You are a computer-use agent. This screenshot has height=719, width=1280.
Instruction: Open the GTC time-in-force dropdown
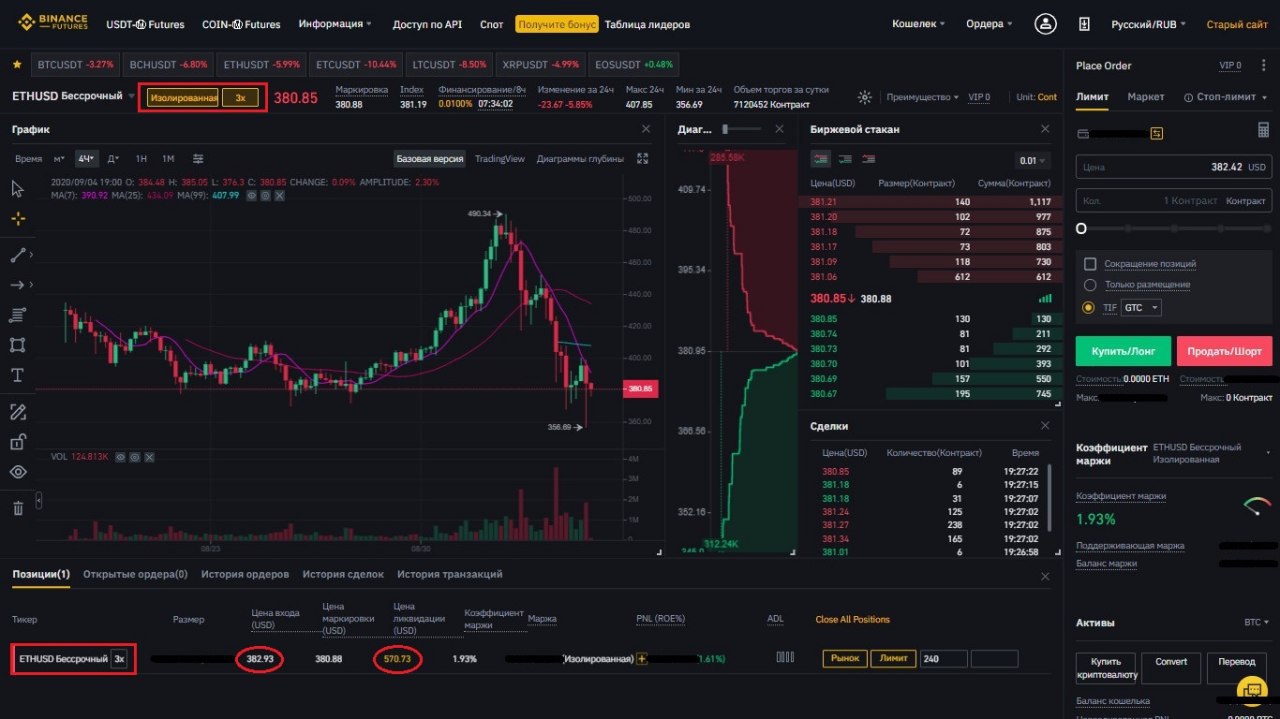(1141, 307)
